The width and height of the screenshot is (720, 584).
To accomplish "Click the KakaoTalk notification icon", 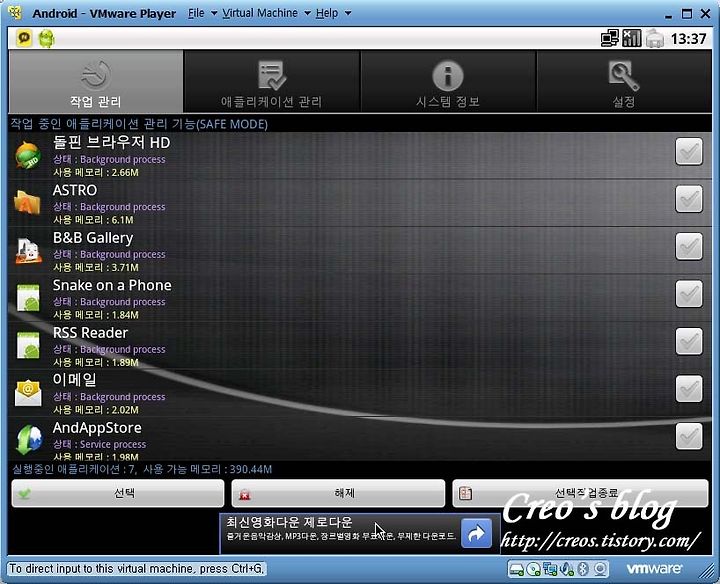I will [24, 38].
